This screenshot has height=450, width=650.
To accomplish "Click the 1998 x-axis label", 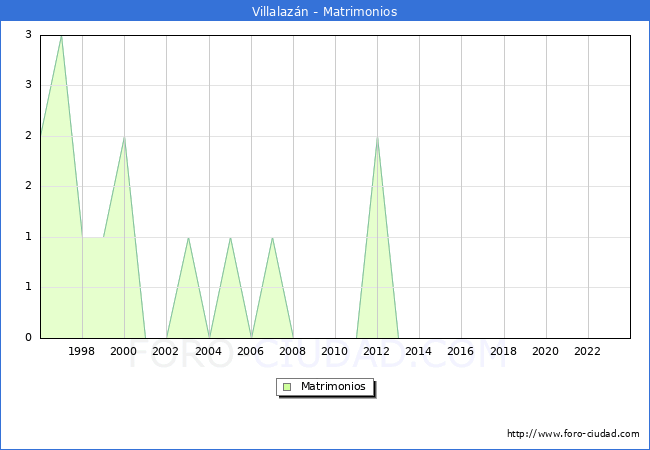I will 82,351.
